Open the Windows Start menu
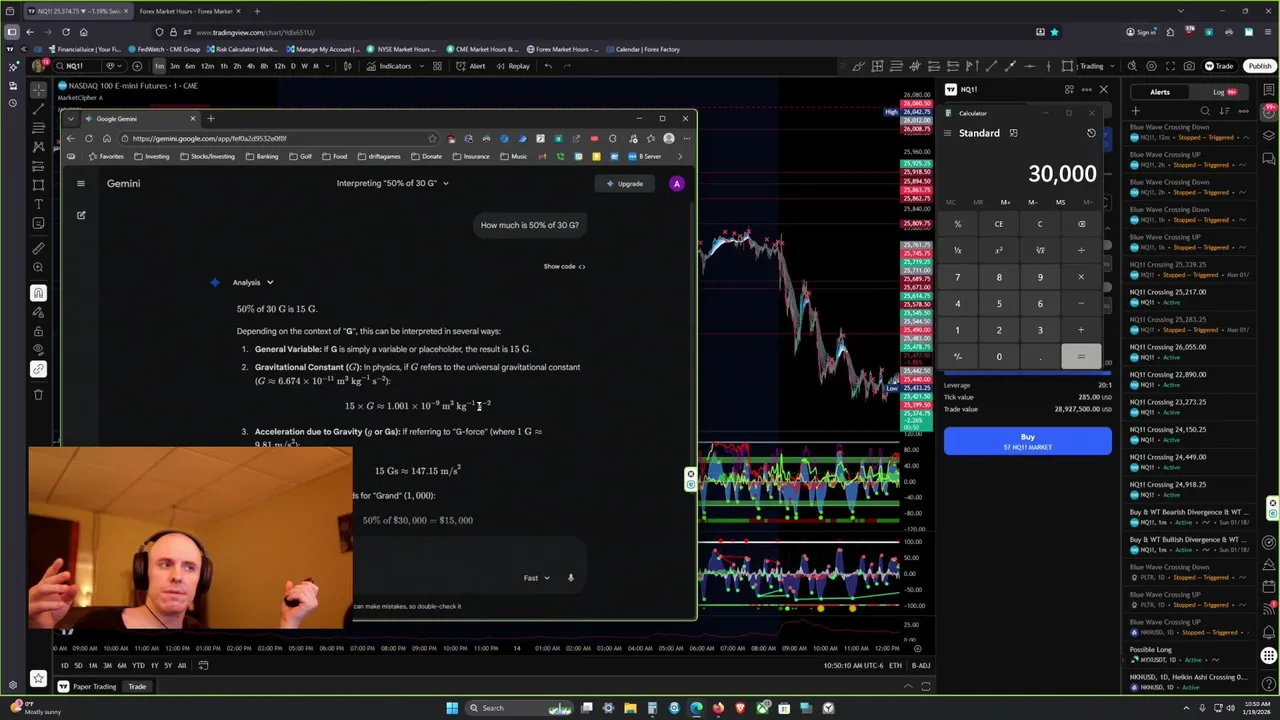The image size is (1280, 720). point(452,708)
